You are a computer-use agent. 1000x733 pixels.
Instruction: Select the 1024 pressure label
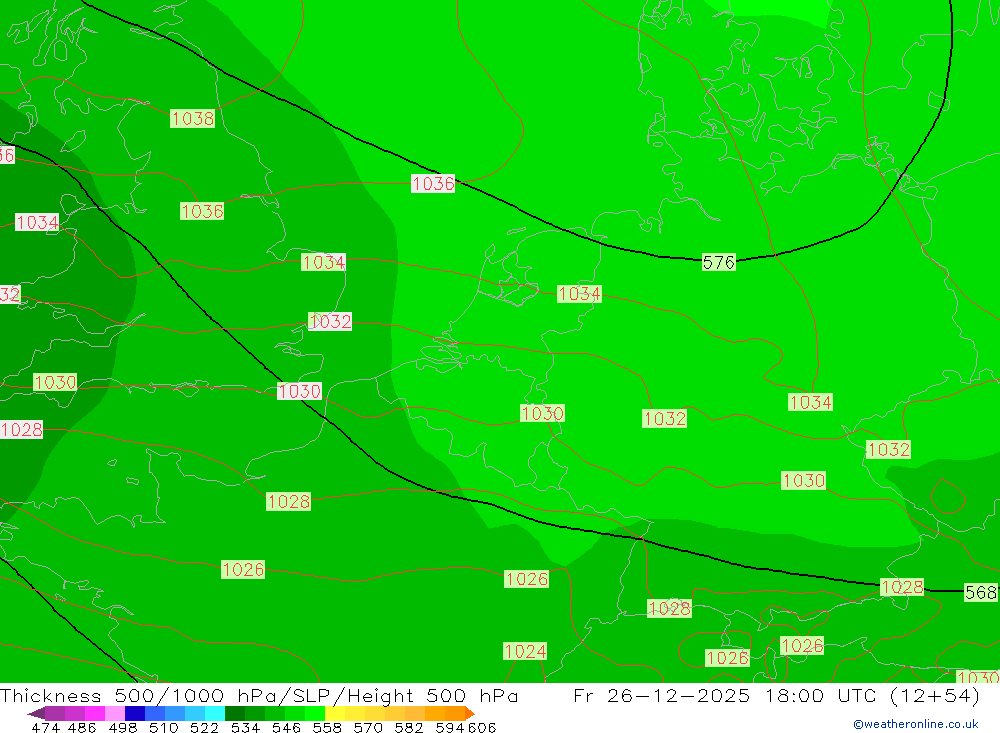(526, 651)
